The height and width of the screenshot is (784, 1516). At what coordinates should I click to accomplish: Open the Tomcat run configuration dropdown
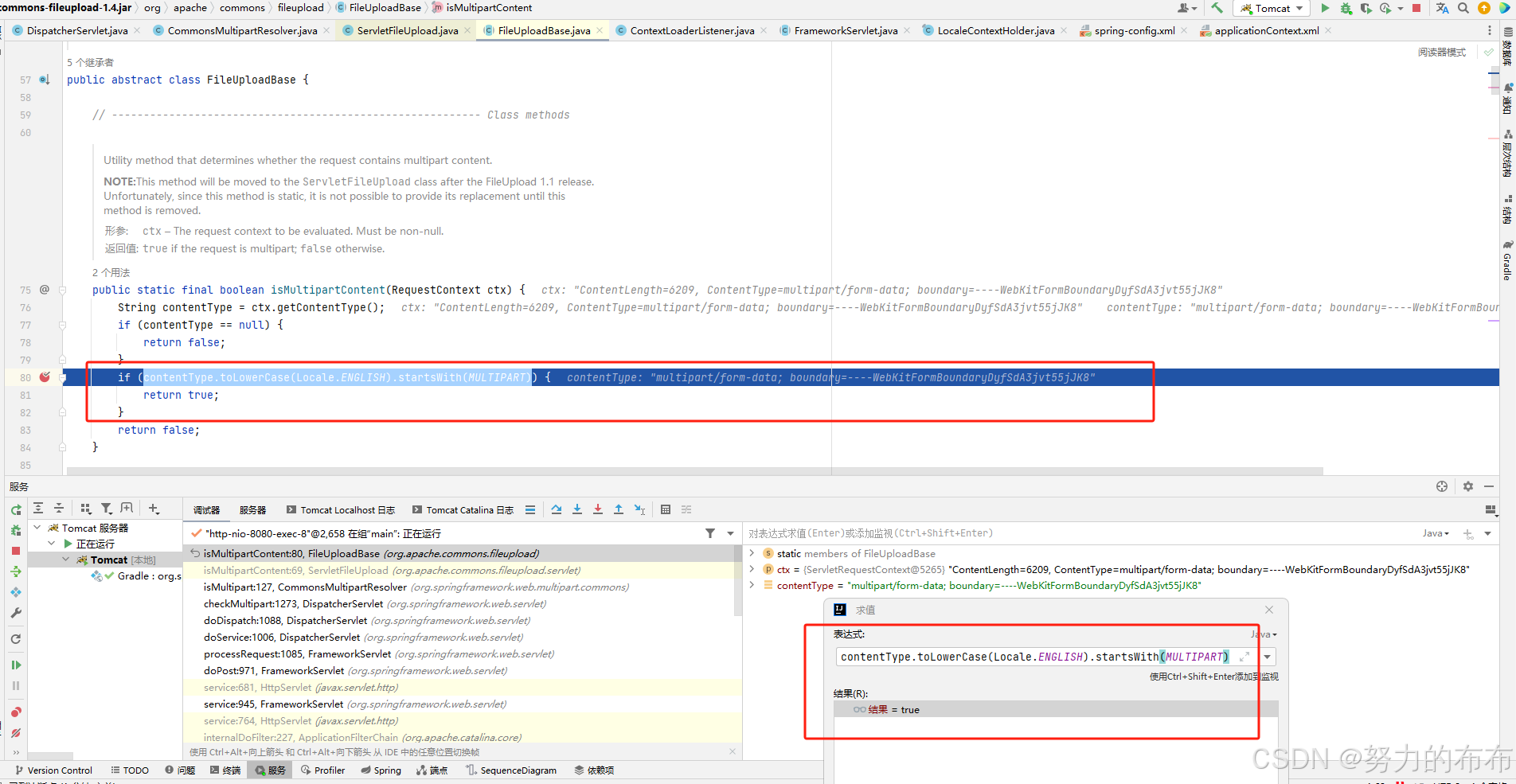[x=1272, y=8]
